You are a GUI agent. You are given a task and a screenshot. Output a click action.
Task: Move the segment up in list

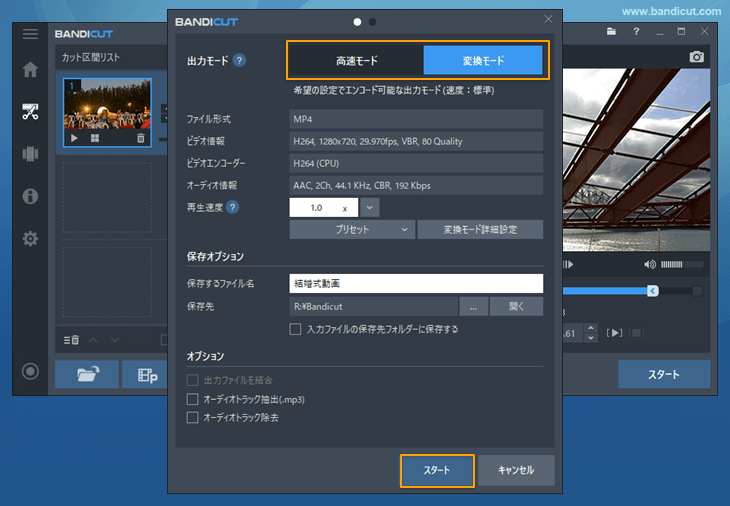(93, 340)
